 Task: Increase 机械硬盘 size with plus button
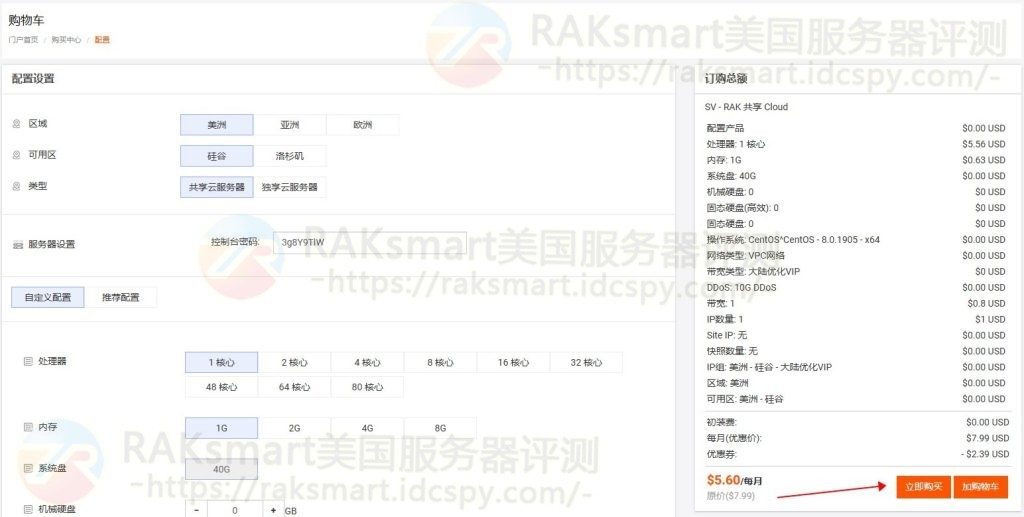(273, 510)
